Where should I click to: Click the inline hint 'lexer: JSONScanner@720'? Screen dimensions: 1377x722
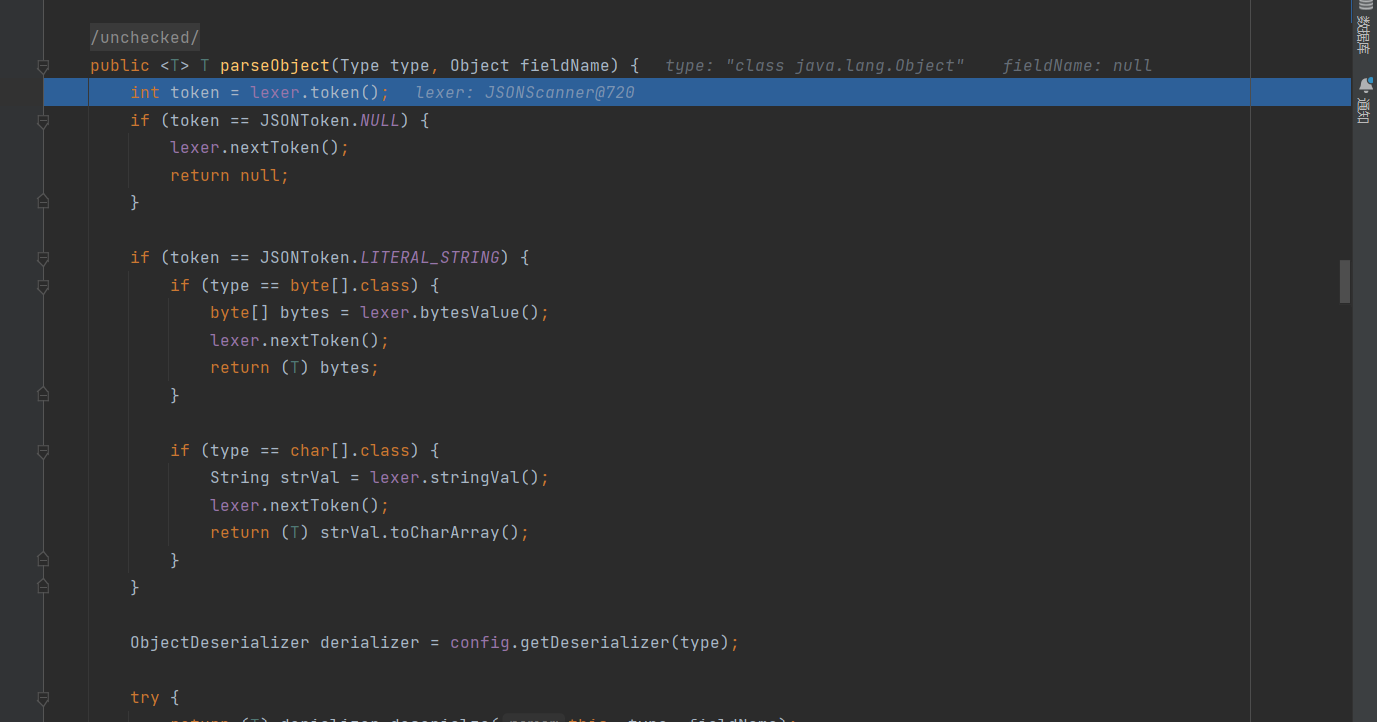525,93
